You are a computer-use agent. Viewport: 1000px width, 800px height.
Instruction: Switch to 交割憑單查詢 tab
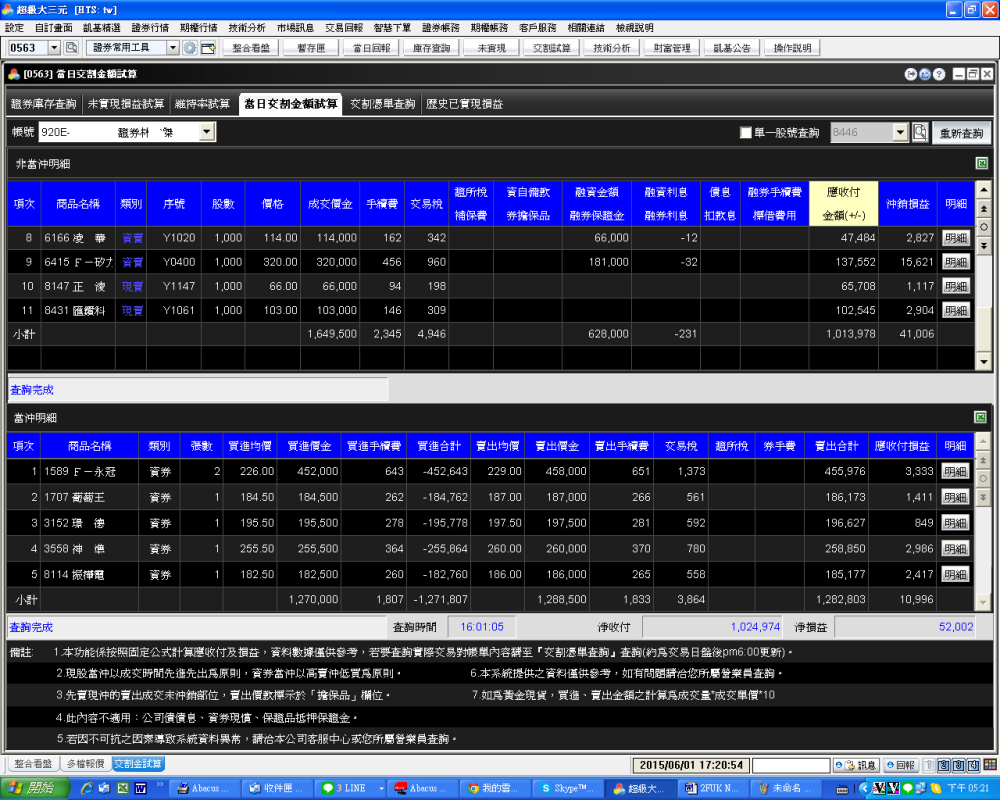pos(382,104)
